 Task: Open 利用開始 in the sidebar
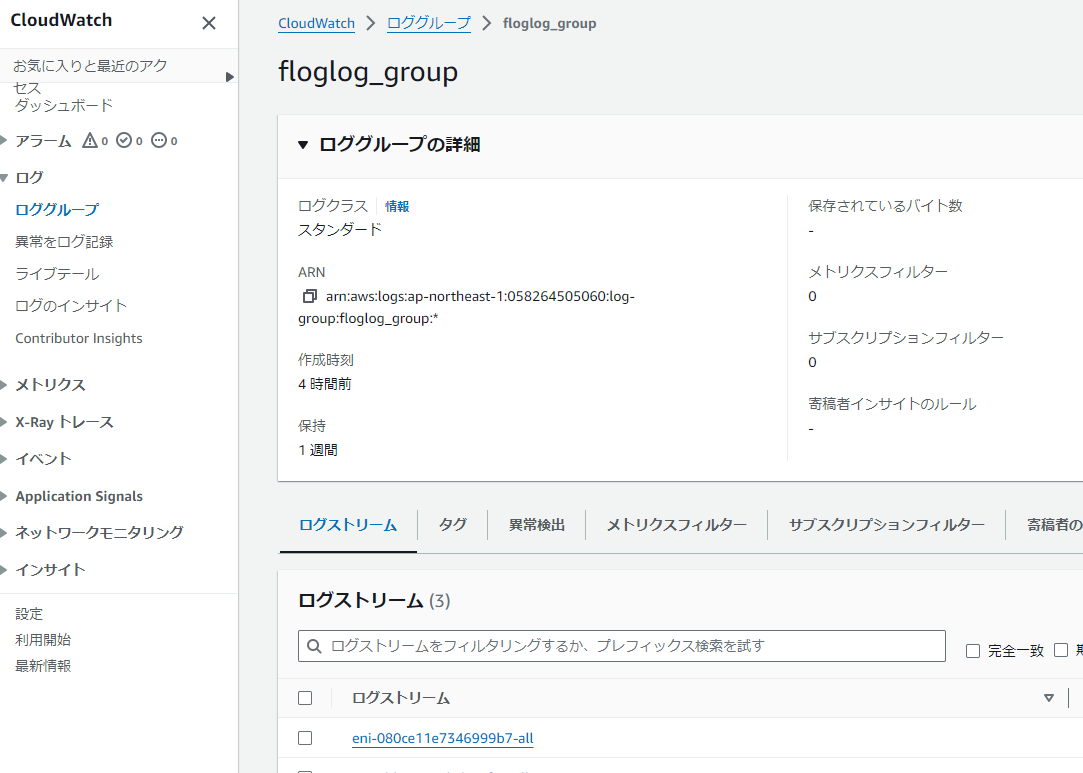click(43, 640)
